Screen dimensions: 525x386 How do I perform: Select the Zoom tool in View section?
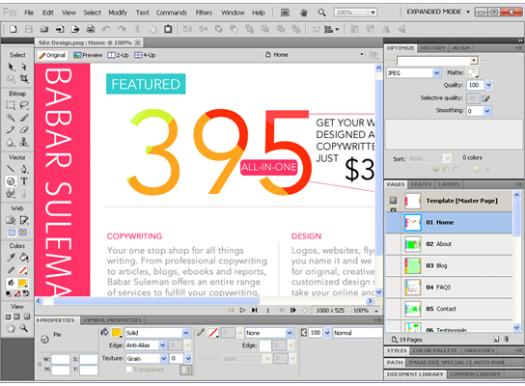(x=24, y=328)
